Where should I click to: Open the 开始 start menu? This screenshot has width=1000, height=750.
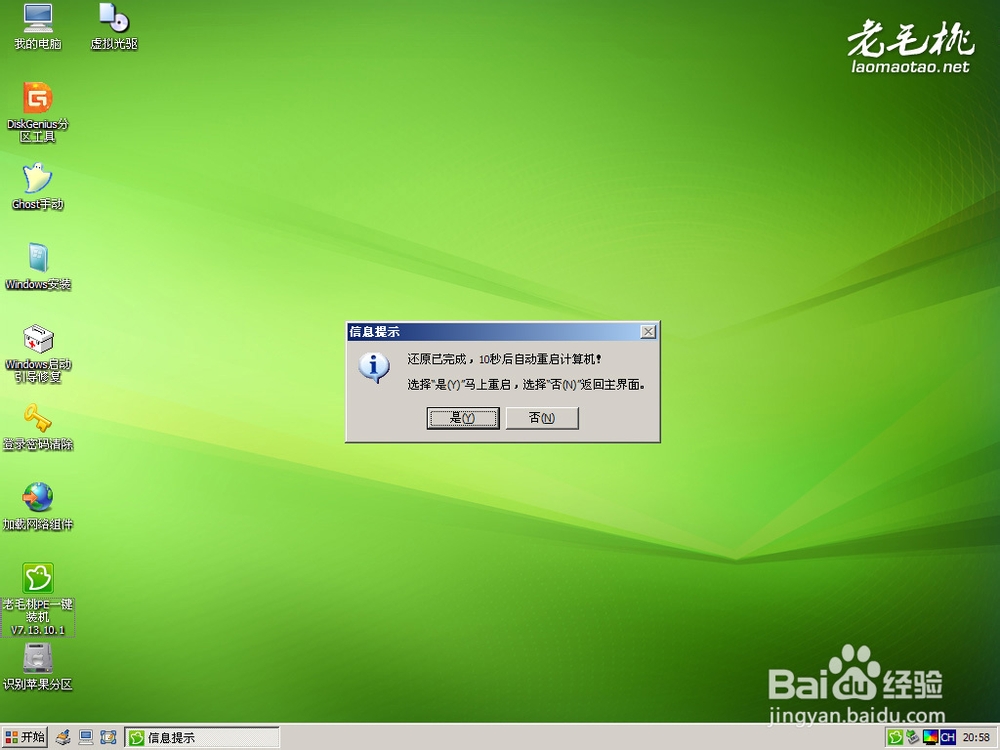coord(25,737)
